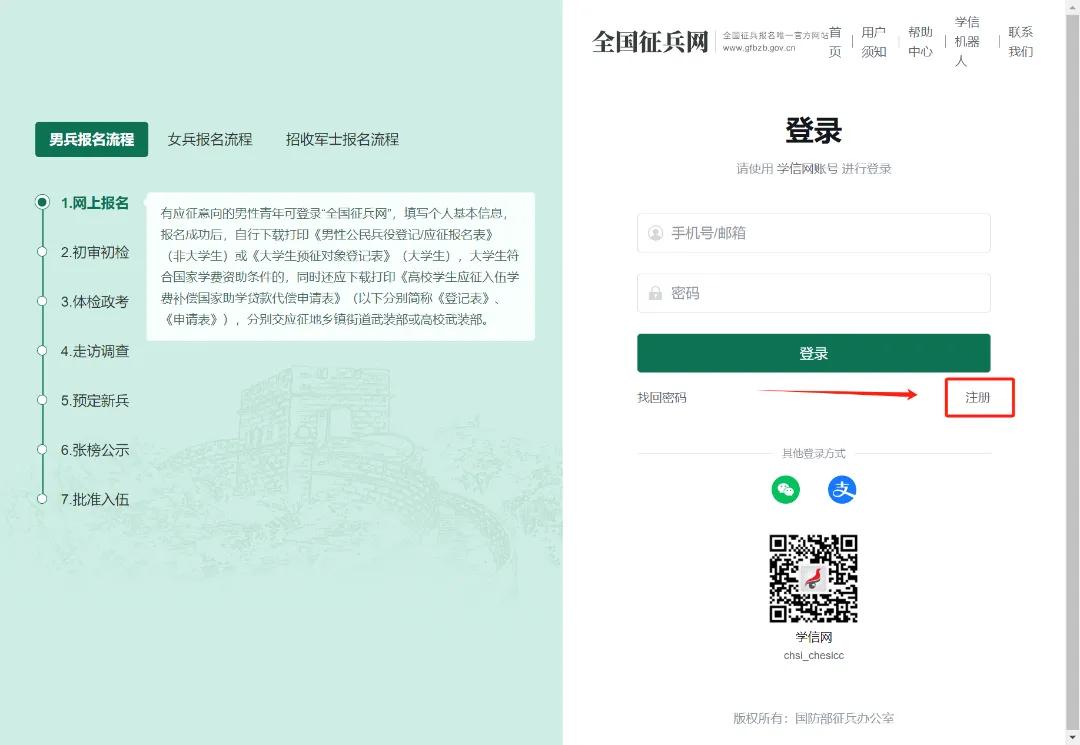Click the lock icon in password field
The width and height of the screenshot is (1080, 745).
(655, 293)
